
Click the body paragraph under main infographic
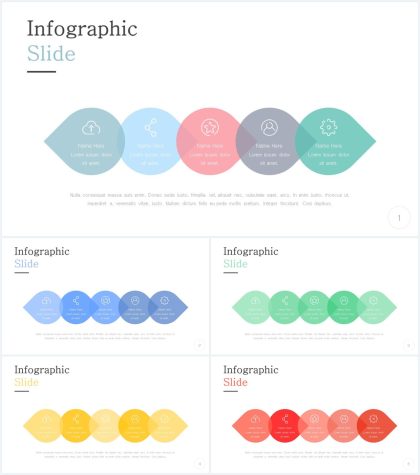(x=210, y=199)
